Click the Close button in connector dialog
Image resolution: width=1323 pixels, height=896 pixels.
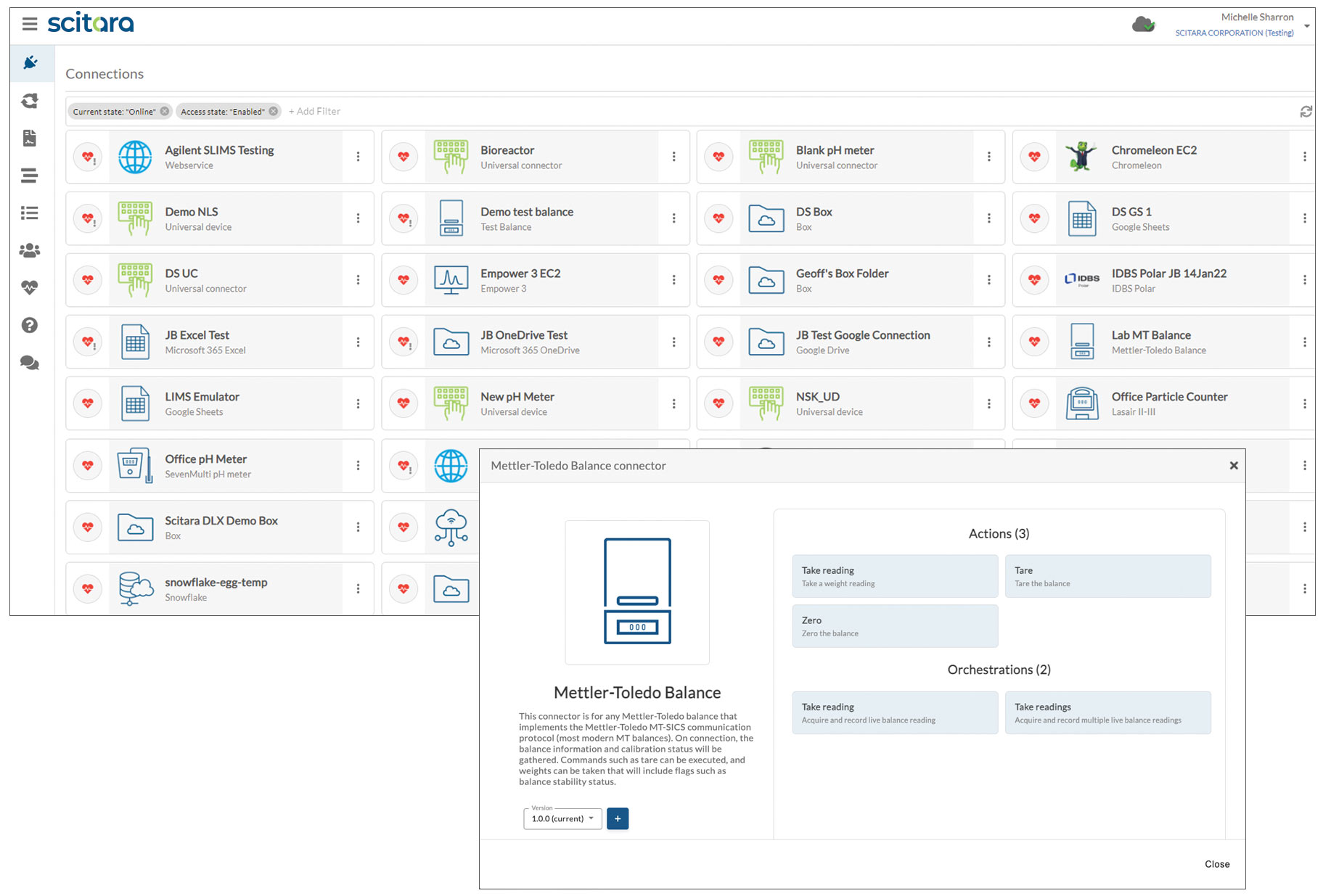[1217, 864]
